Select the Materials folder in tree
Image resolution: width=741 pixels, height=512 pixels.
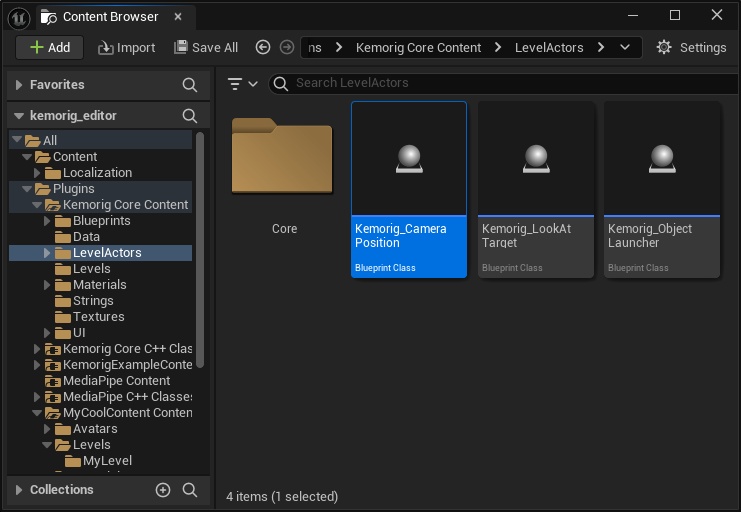(99, 285)
